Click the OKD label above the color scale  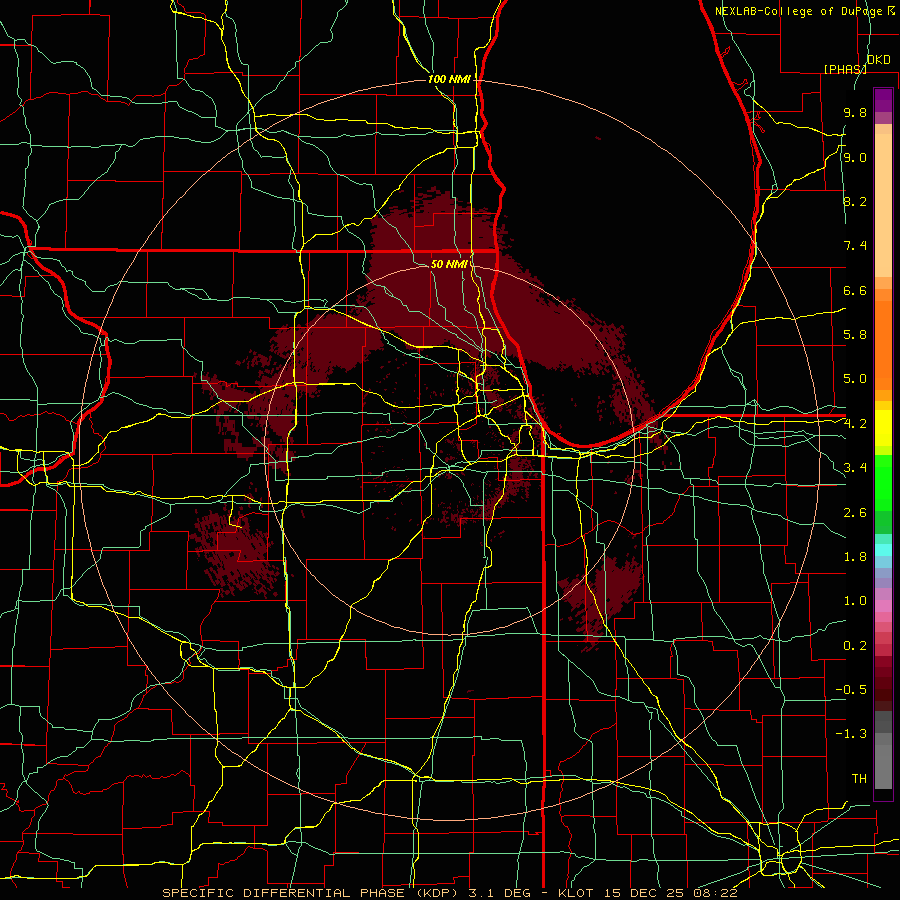[x=879, y=60]
